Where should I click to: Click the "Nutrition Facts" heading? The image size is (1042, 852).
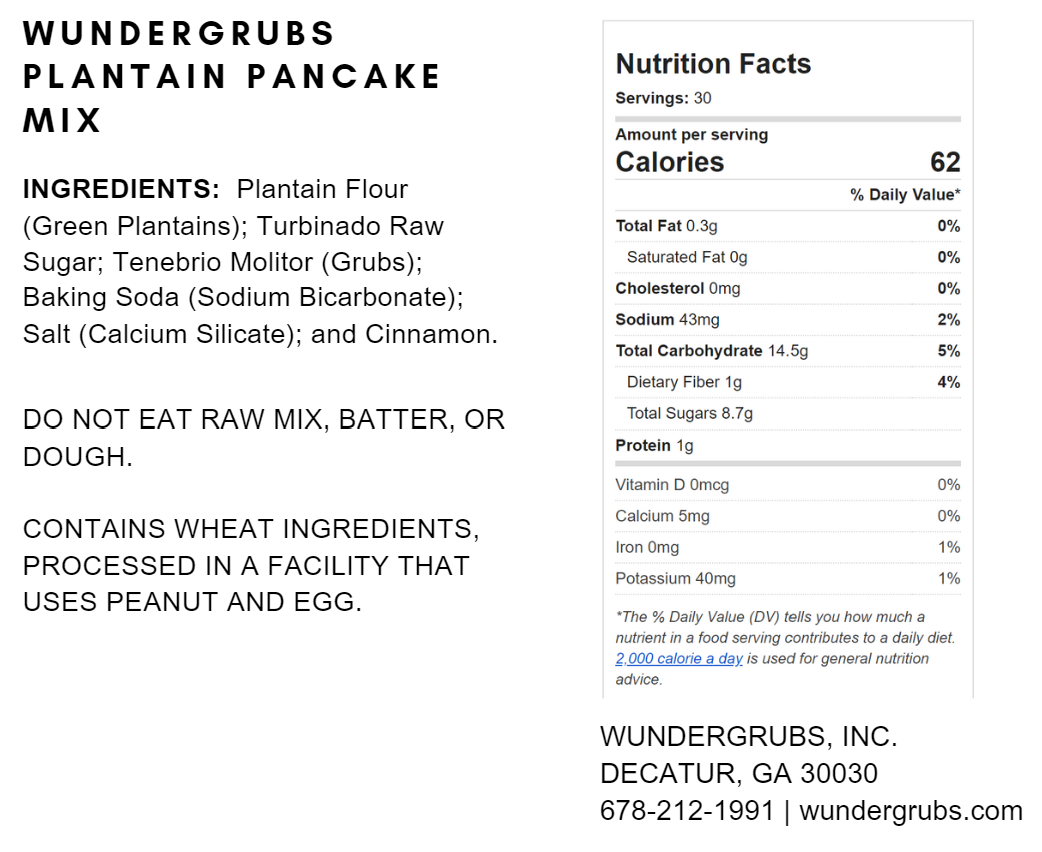(x=713, y=64)
